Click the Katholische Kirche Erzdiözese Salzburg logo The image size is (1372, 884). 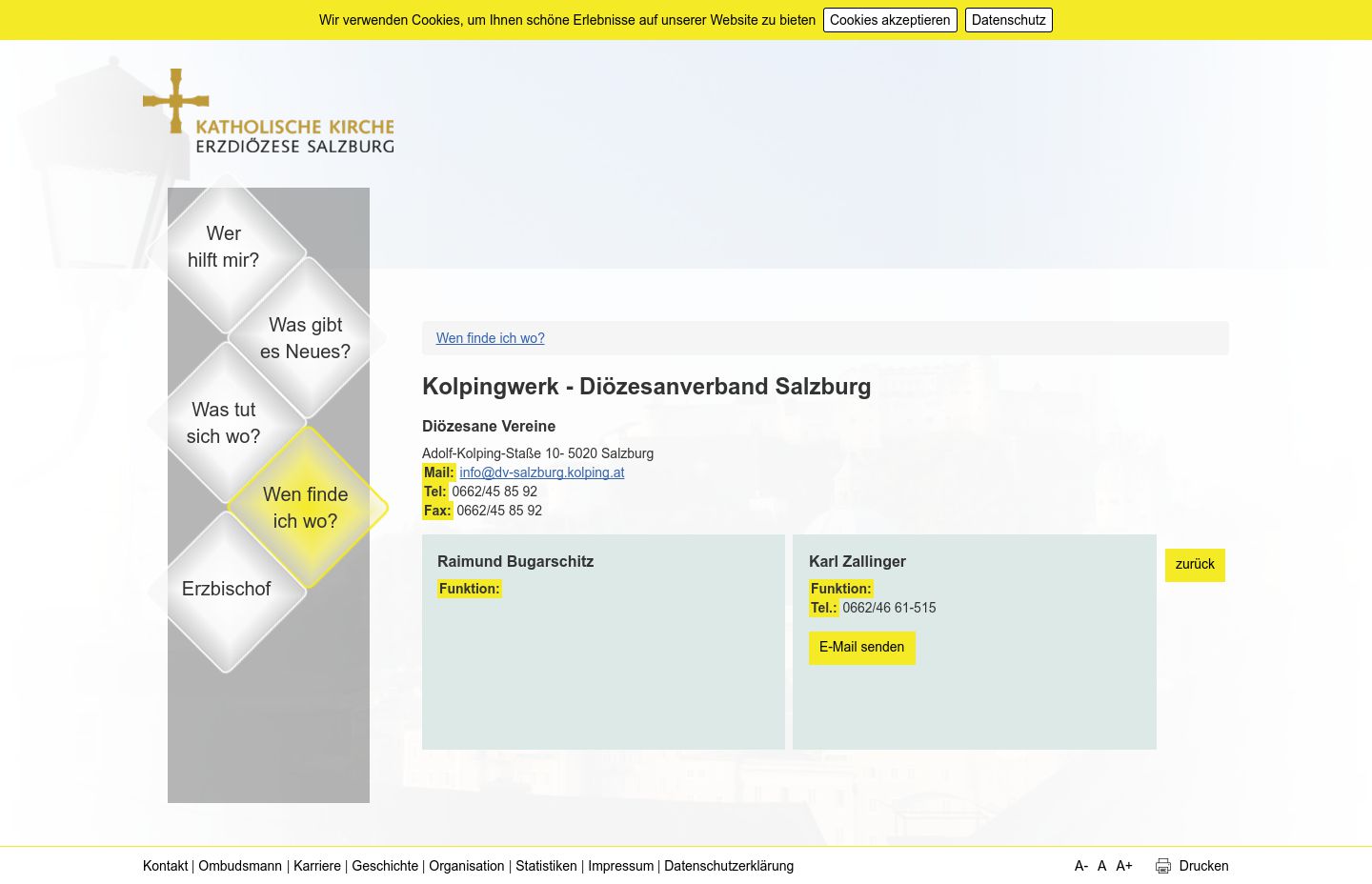[x=268, y=111]
